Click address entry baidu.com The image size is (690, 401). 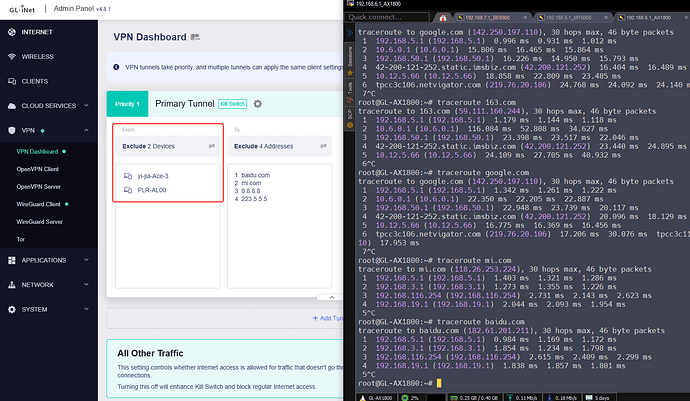[255, 175]
